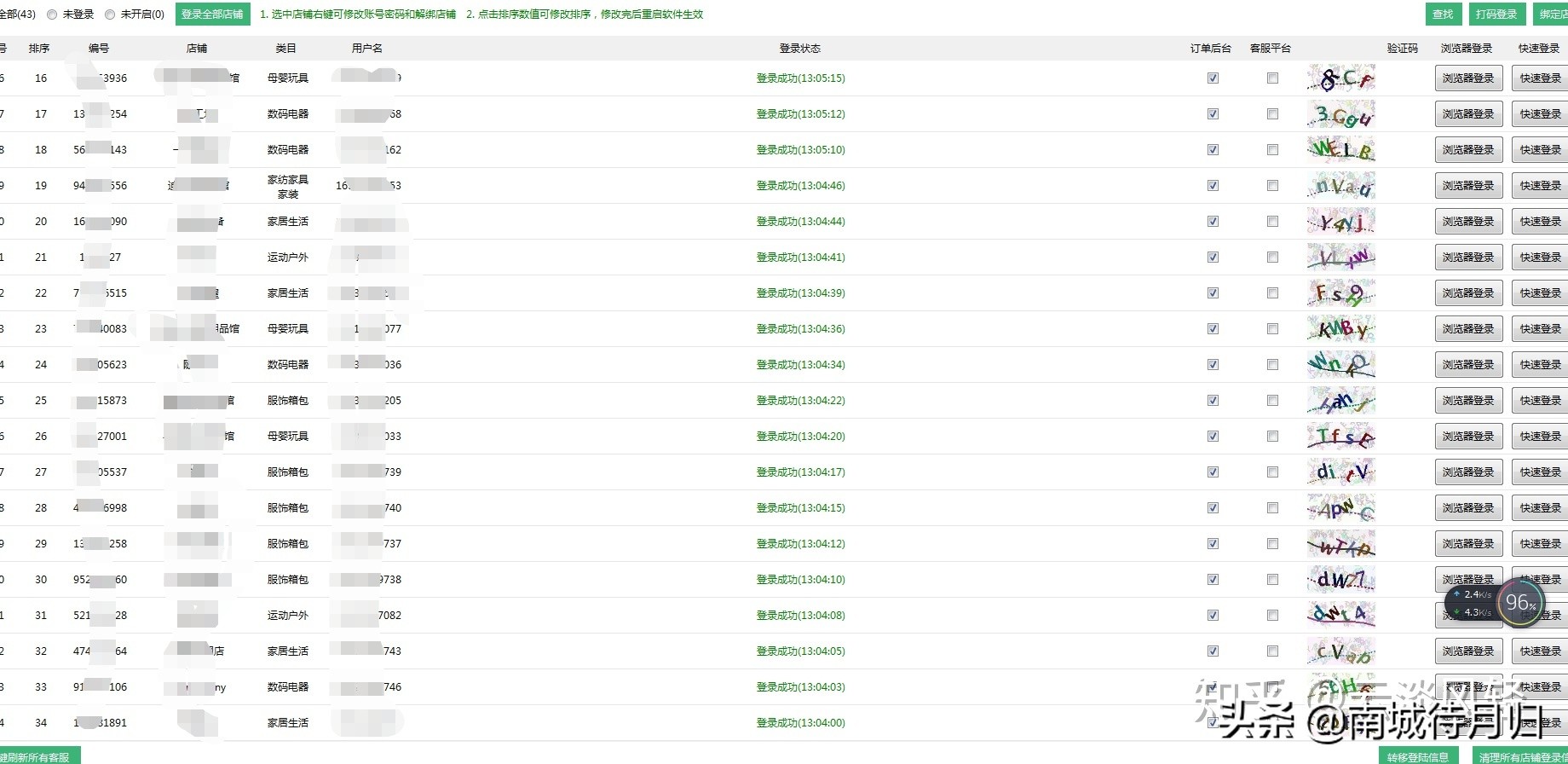Click the 店铺 column header
Image resolution: width=1568 pixels, height=764 pixels.
pyautogui.click(x=197, y=49)
